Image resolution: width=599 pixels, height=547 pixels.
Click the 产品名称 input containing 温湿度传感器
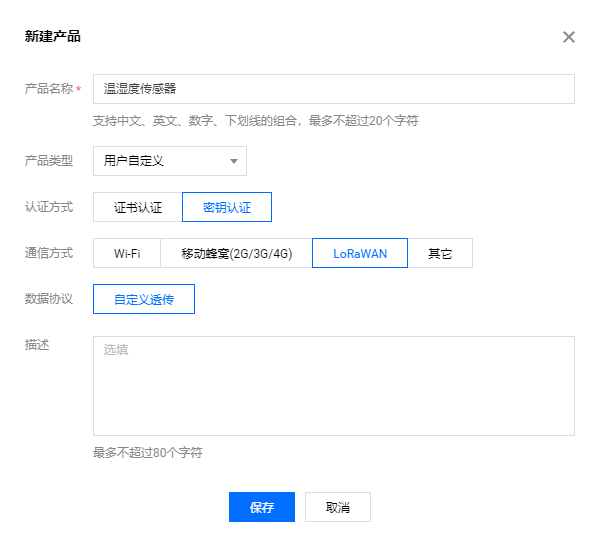click(x=333, y=89)
